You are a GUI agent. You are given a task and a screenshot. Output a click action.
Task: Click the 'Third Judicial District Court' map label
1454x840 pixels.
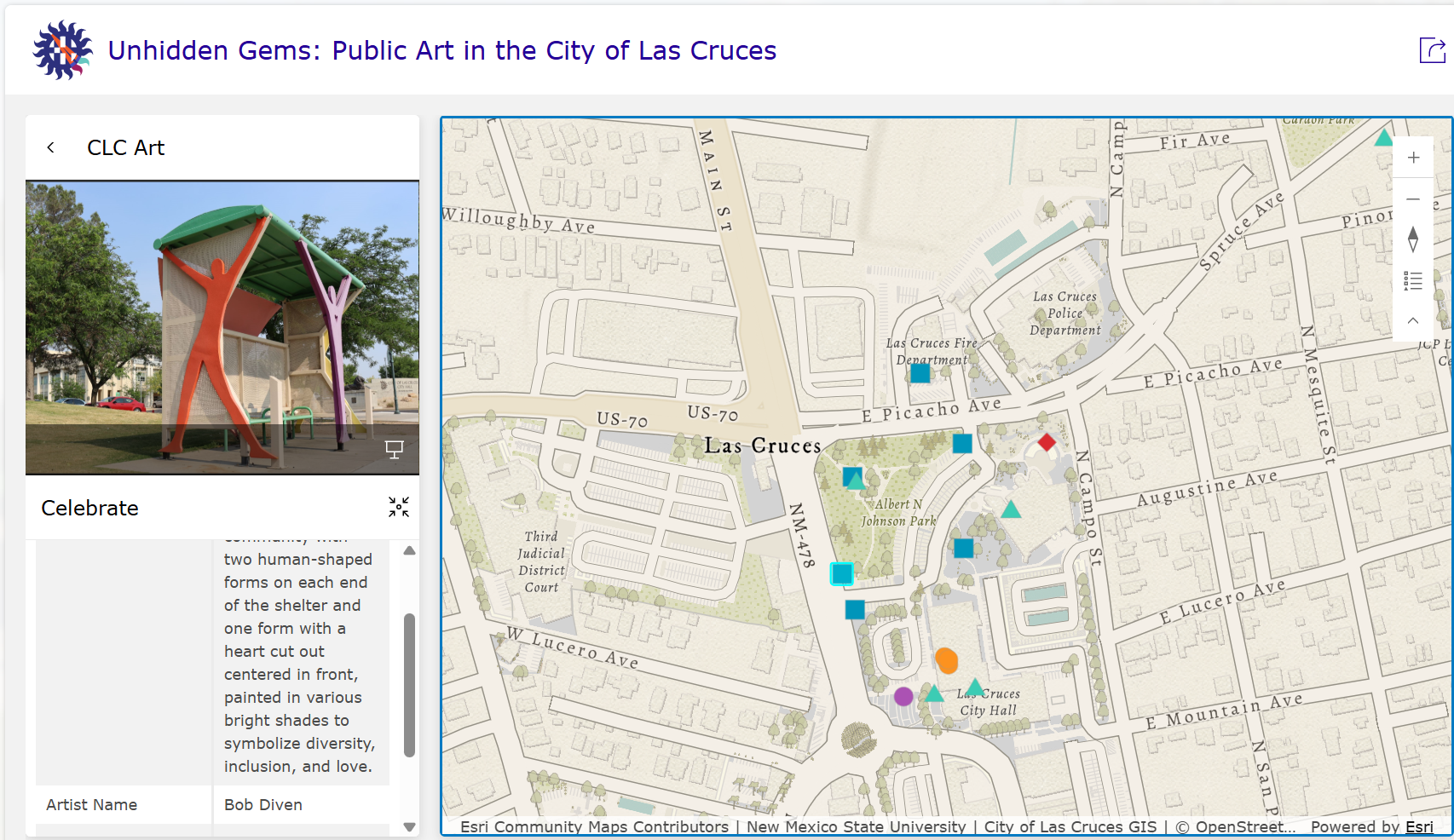click(x=541, y=561)
